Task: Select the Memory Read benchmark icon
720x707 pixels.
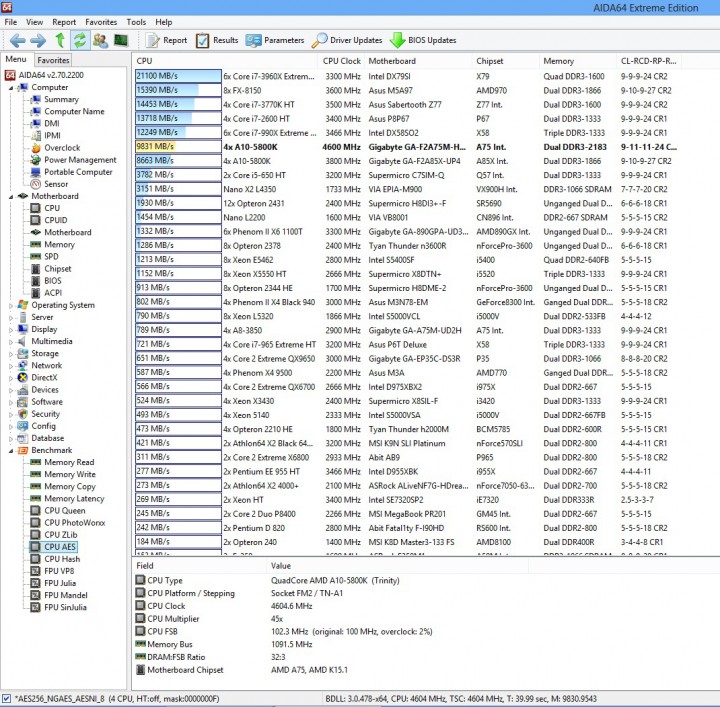Action: pyautogui.click(x=36, y=462)
